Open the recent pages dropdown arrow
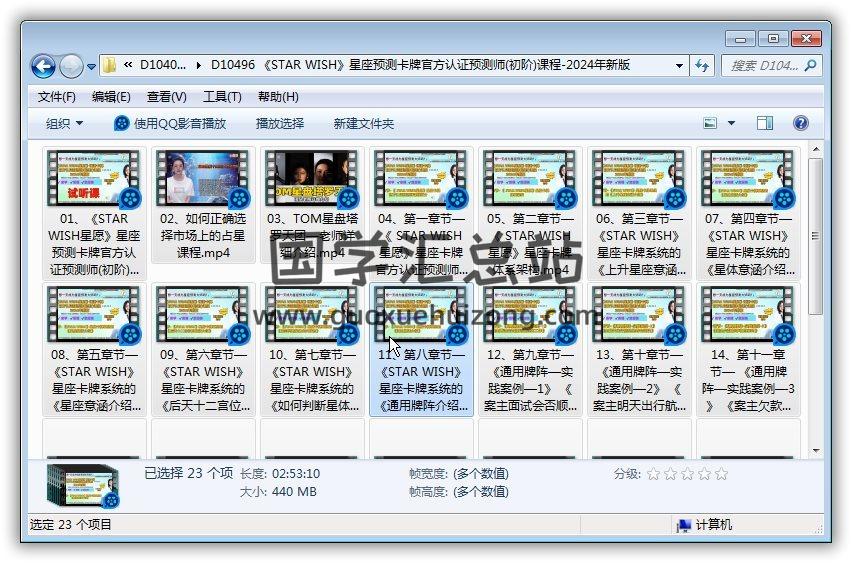 coord(91,67)
